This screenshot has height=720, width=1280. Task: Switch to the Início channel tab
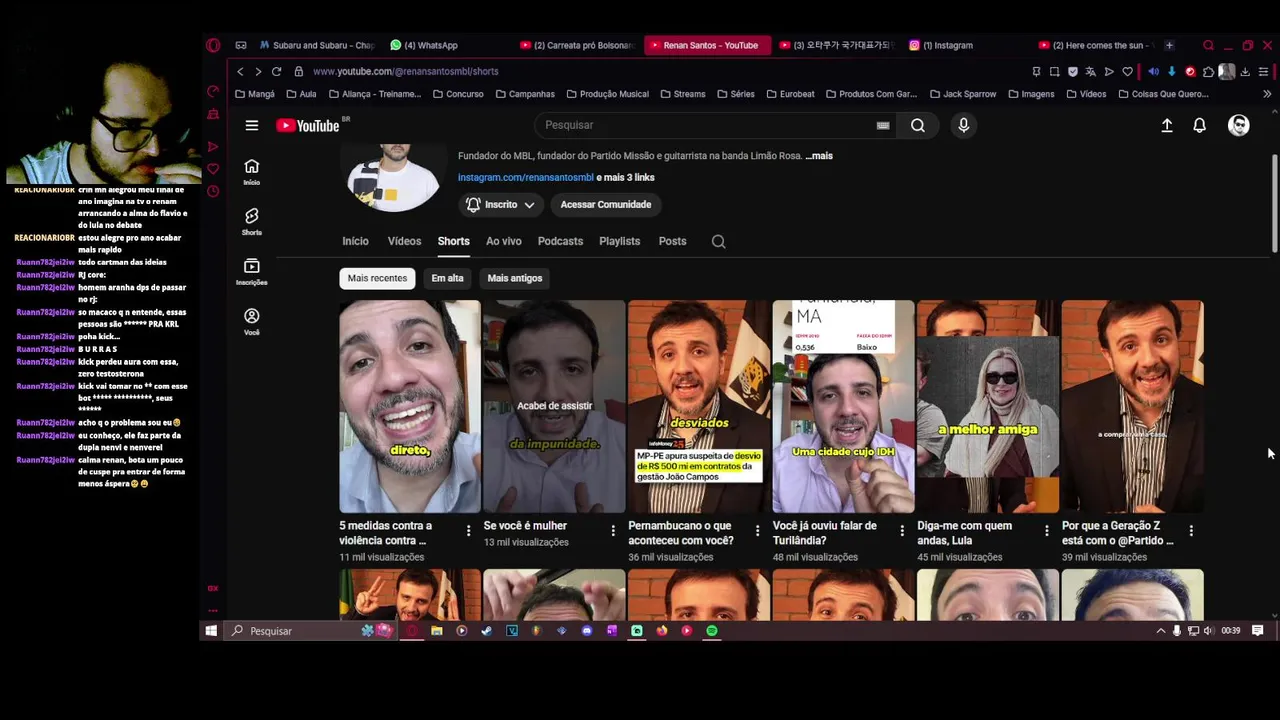click(x=355, y=241)
